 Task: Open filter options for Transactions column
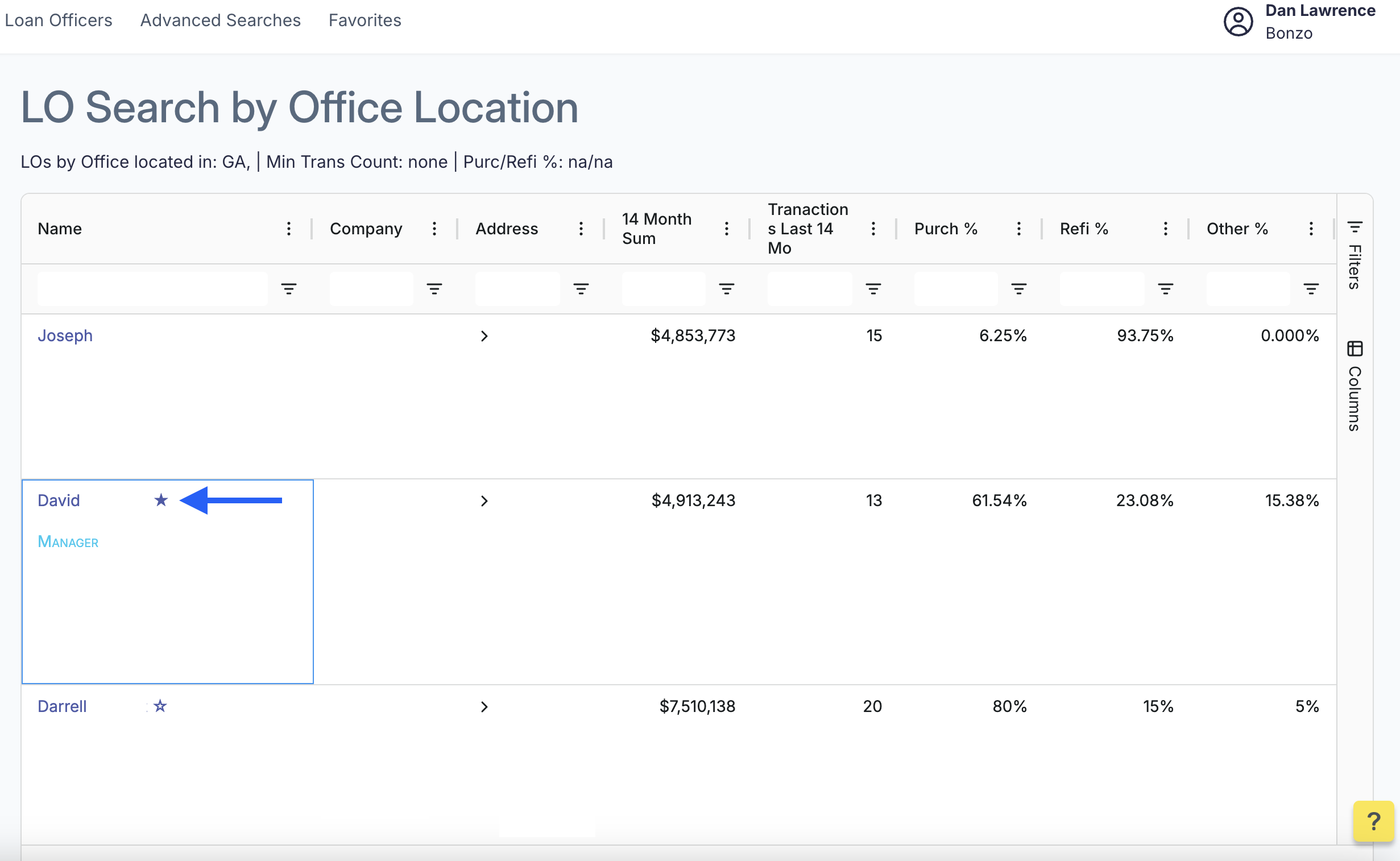[873, 289]
